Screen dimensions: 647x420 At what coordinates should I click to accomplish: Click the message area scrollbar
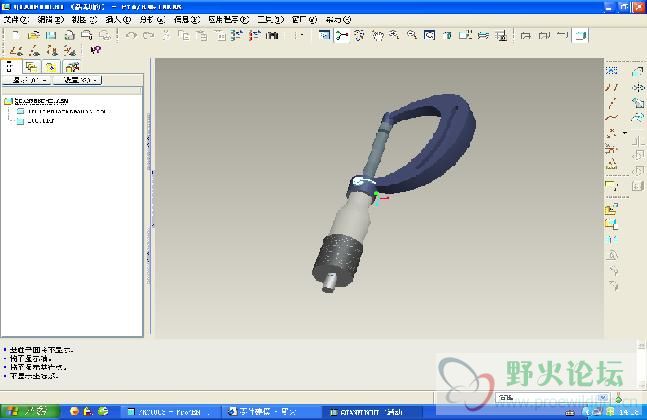[641, 365]
